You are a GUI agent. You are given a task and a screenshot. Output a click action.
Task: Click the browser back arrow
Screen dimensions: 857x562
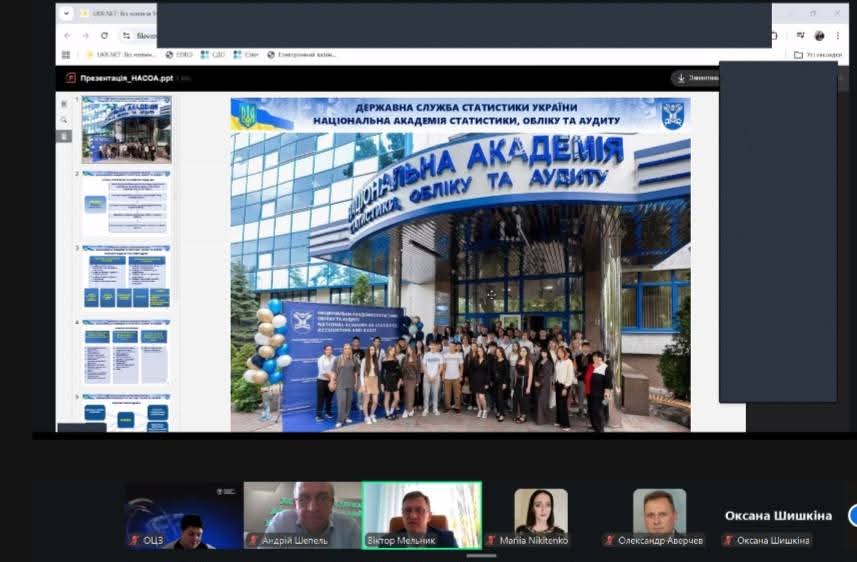pyautogui.click(x=67, y=35)
